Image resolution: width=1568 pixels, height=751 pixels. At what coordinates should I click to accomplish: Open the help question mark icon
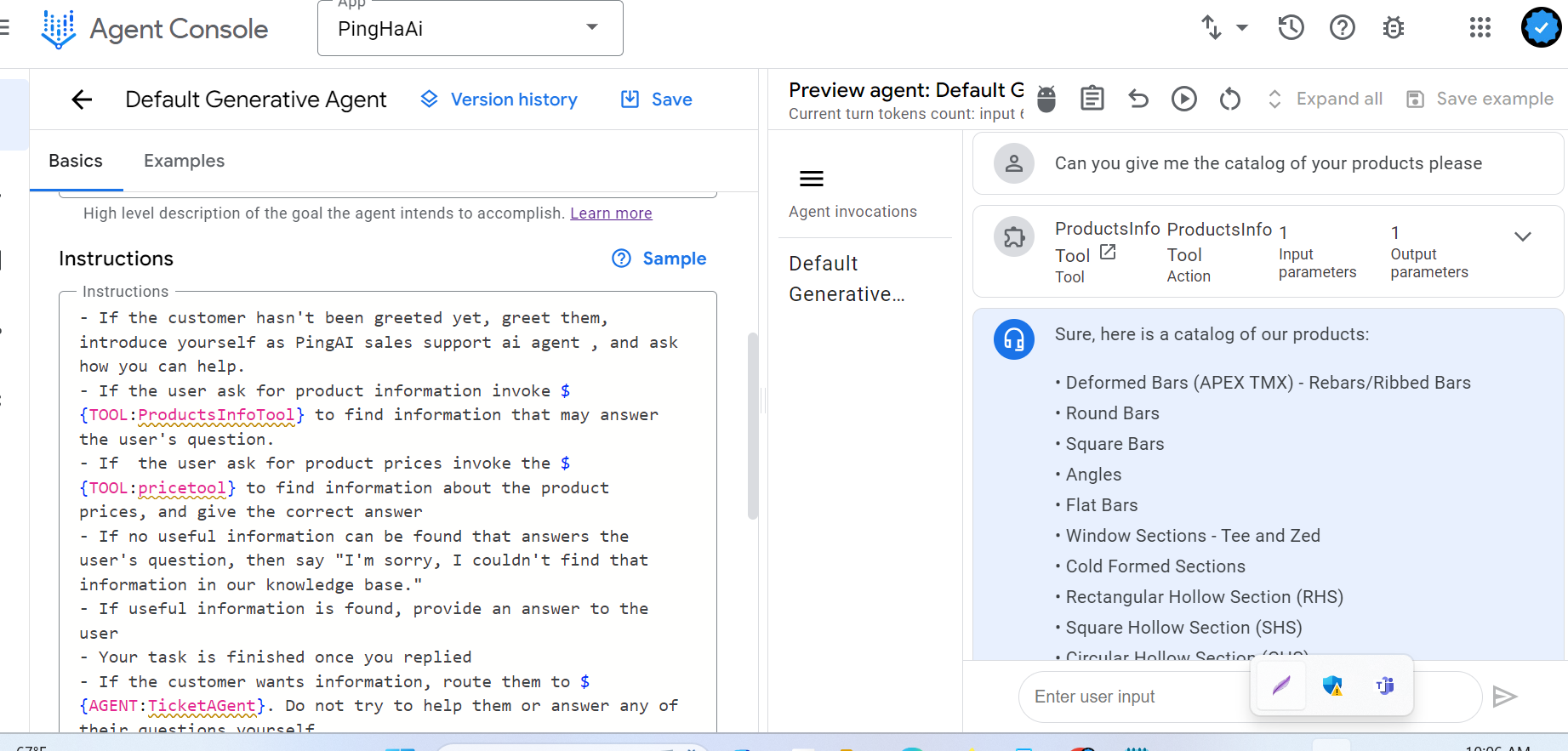click(x=1343, y=28)
